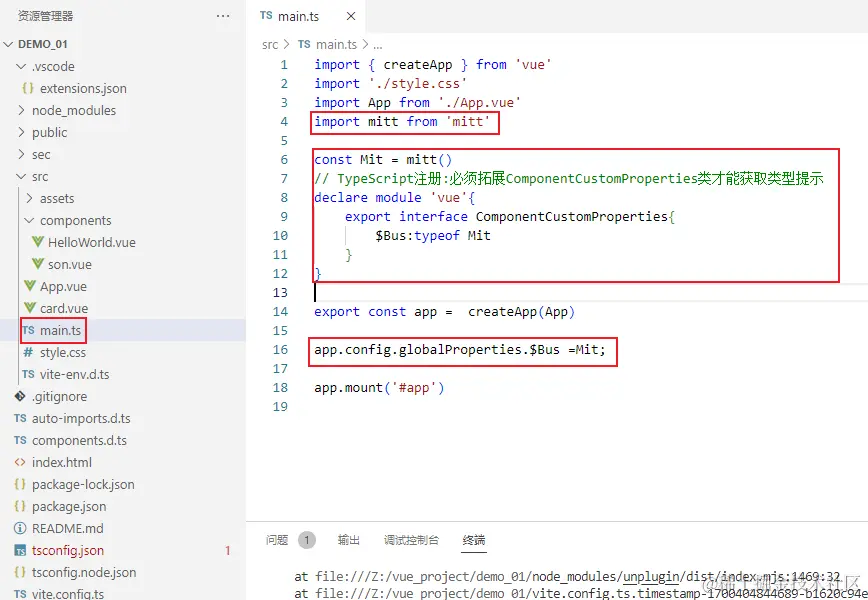868x600 pixels.
Task: Click the TS icon beside main.ts in explorer
Action: (28, 330)
